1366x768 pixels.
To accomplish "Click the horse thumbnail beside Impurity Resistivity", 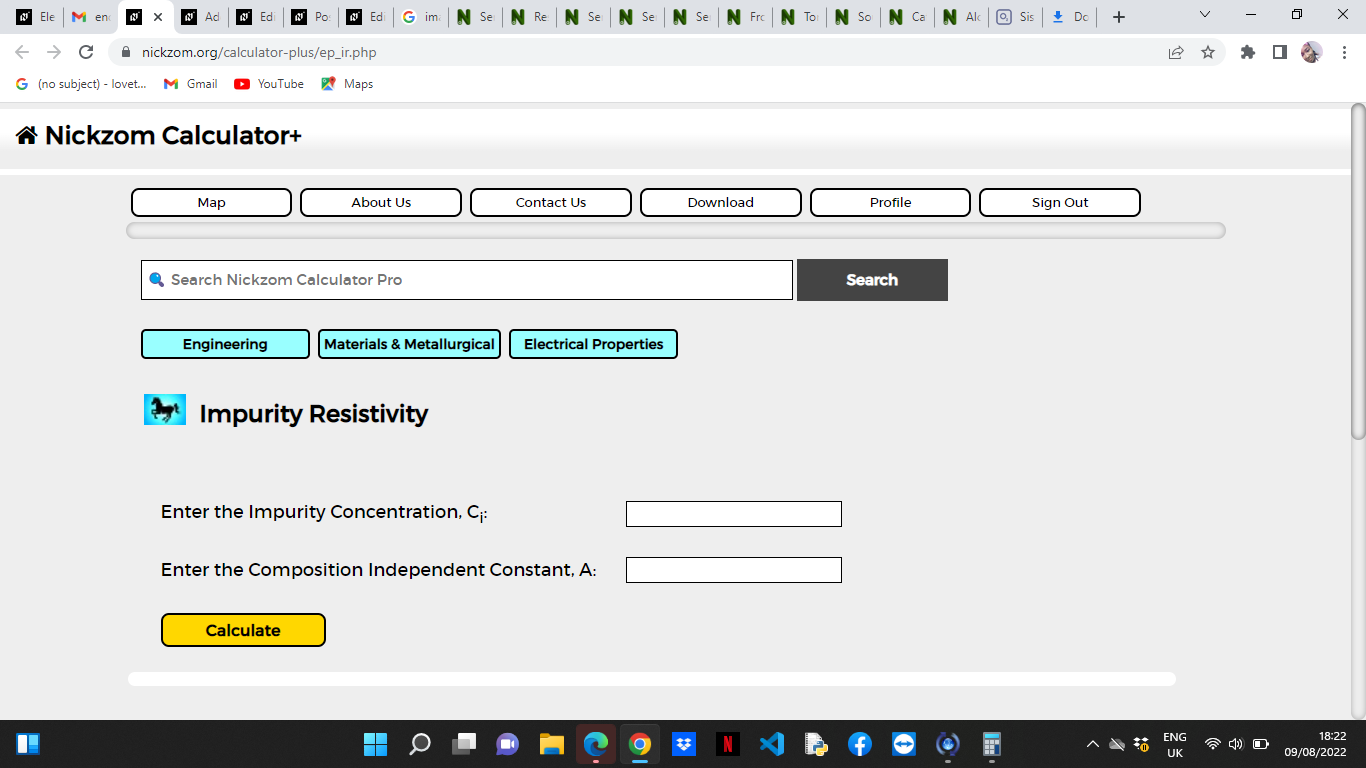I will click(165, 410).
